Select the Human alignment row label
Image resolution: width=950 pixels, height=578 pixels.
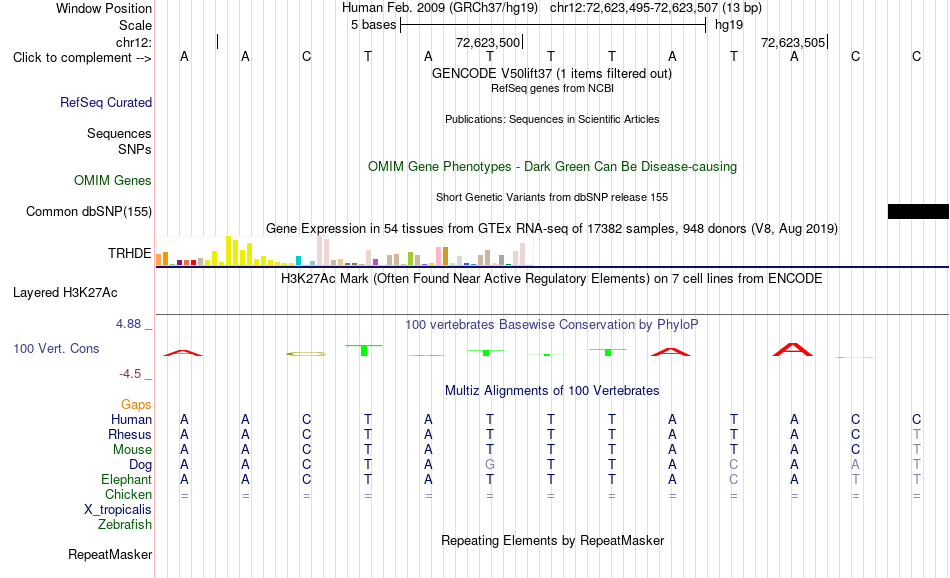131,419
